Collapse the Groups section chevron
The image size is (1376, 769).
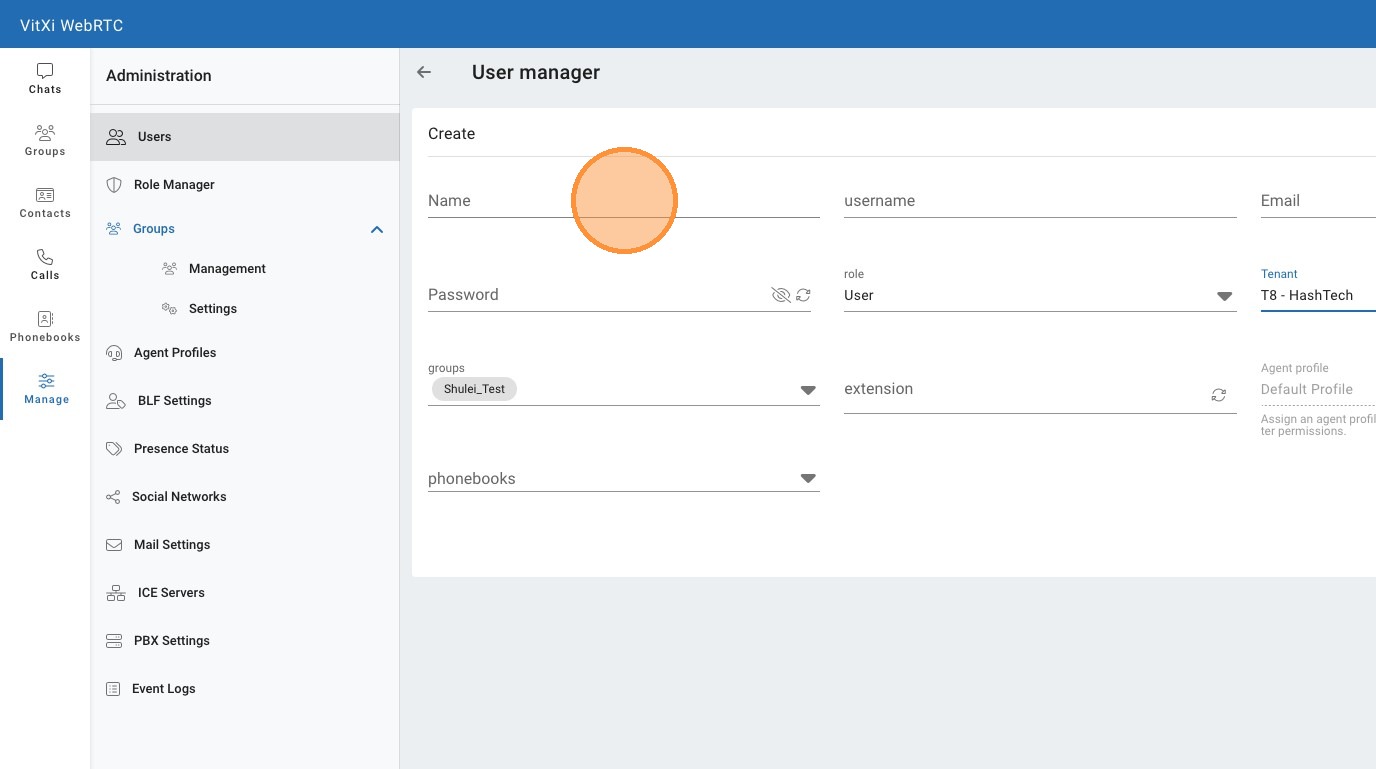pyautogui.click(x=377, y=230)
